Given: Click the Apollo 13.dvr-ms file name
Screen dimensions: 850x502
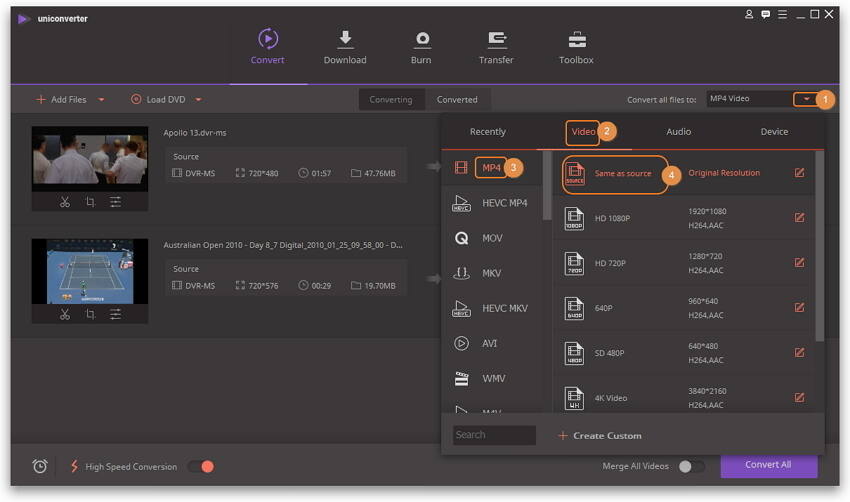Looking at the screenshot, I should pos(195,133).
